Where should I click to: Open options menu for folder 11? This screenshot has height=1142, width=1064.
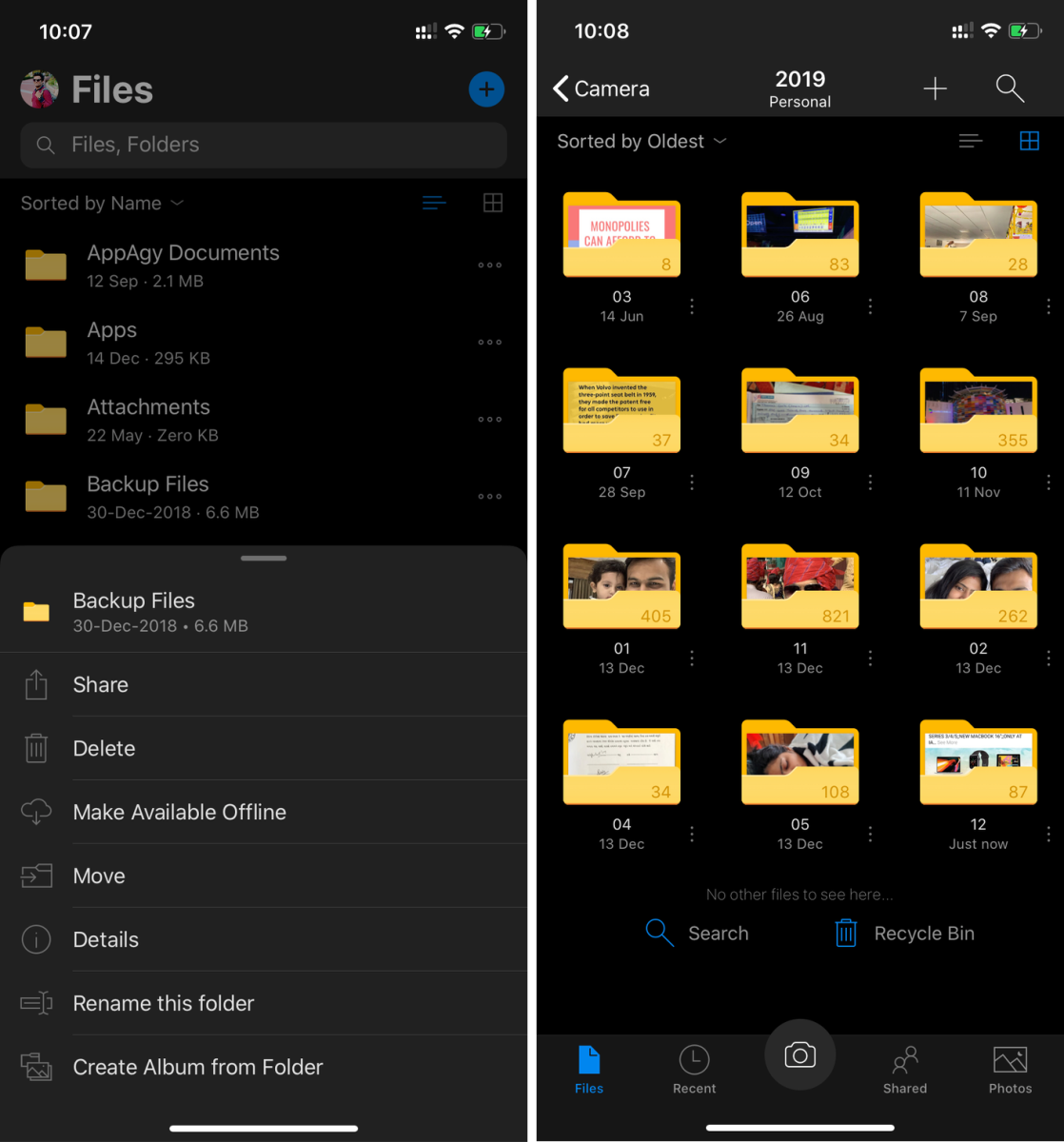tap(870, 659)
